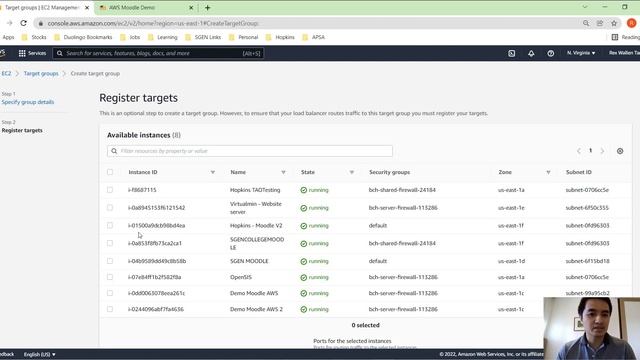Click Services label in AWS header

[37, 53]
